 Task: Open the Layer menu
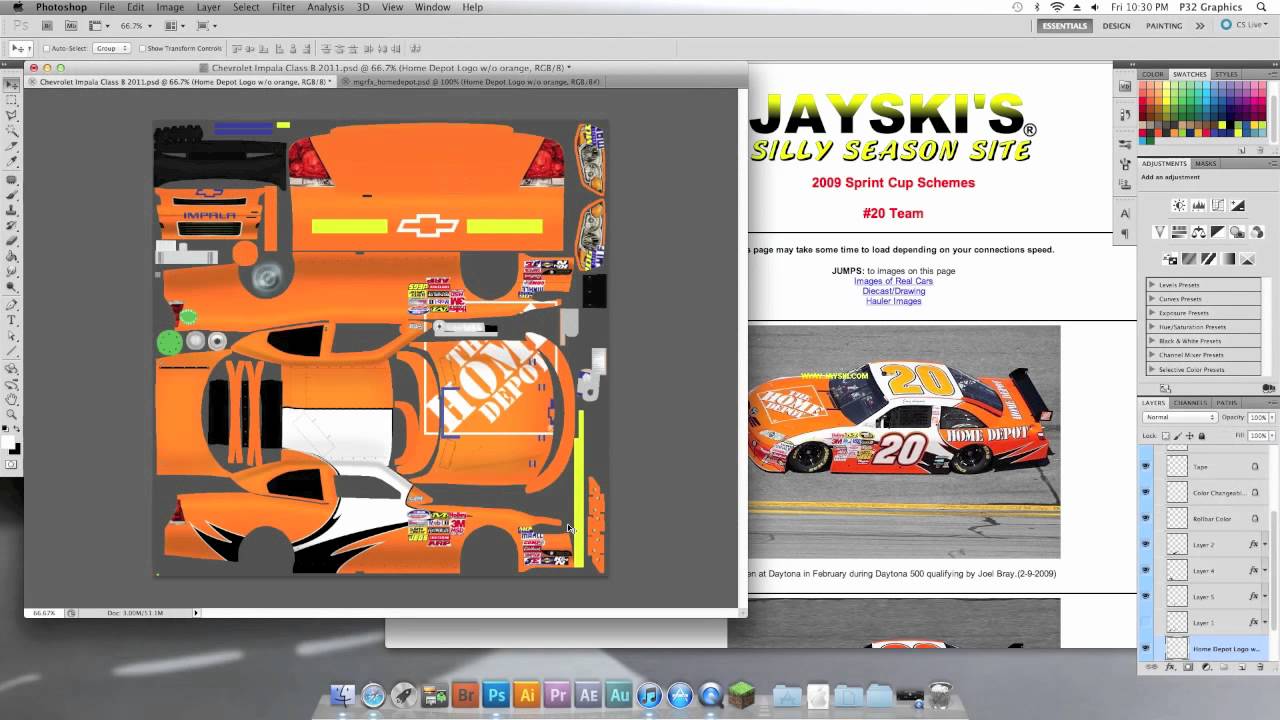tap(208, 7)
